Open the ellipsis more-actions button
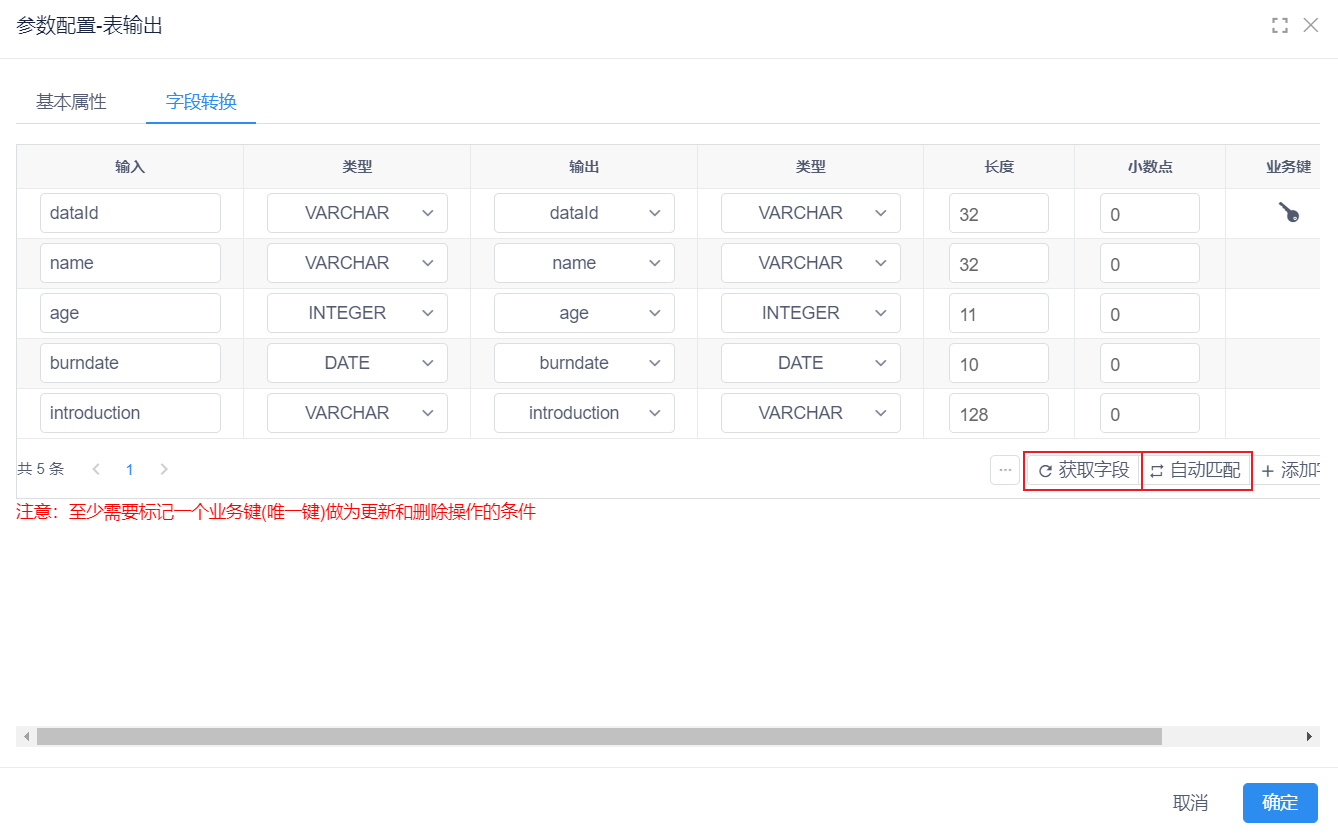Viewport: 1338px width, 835px height. 1005,470
